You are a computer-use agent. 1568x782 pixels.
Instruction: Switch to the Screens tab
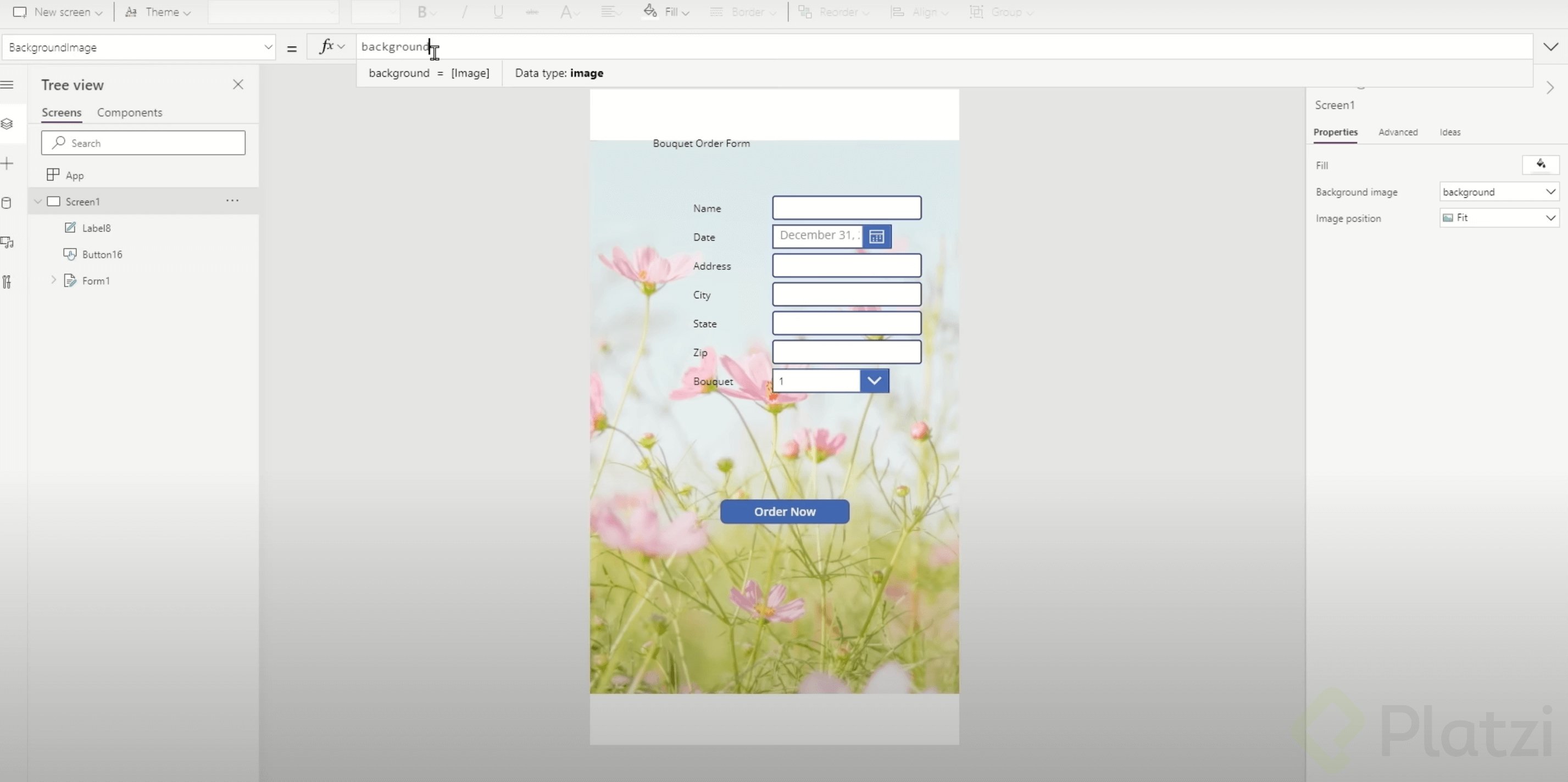pos(62,113)
